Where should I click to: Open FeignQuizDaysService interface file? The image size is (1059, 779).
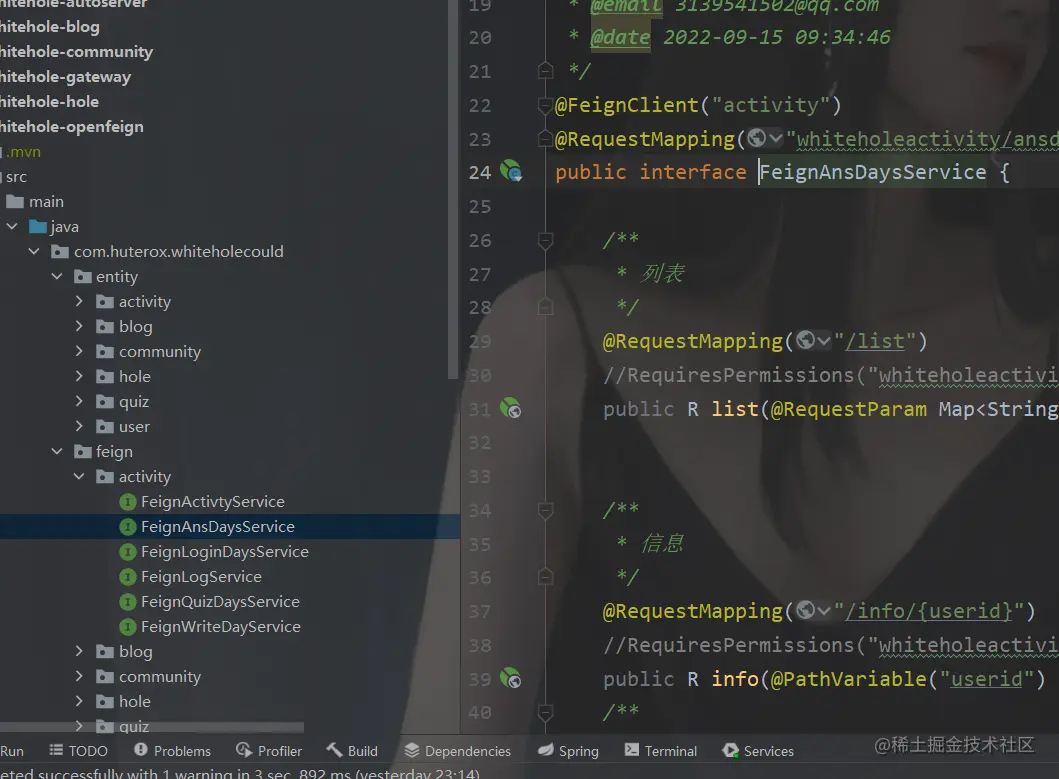click(219, 602)
